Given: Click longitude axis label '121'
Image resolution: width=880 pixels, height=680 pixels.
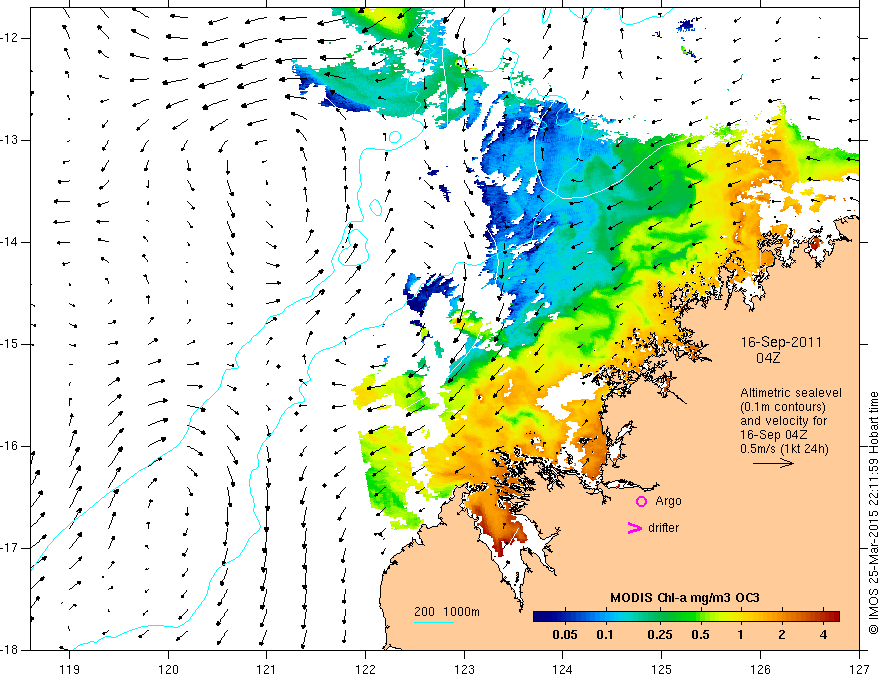Looking at the screenshot, I should (267, 669).
